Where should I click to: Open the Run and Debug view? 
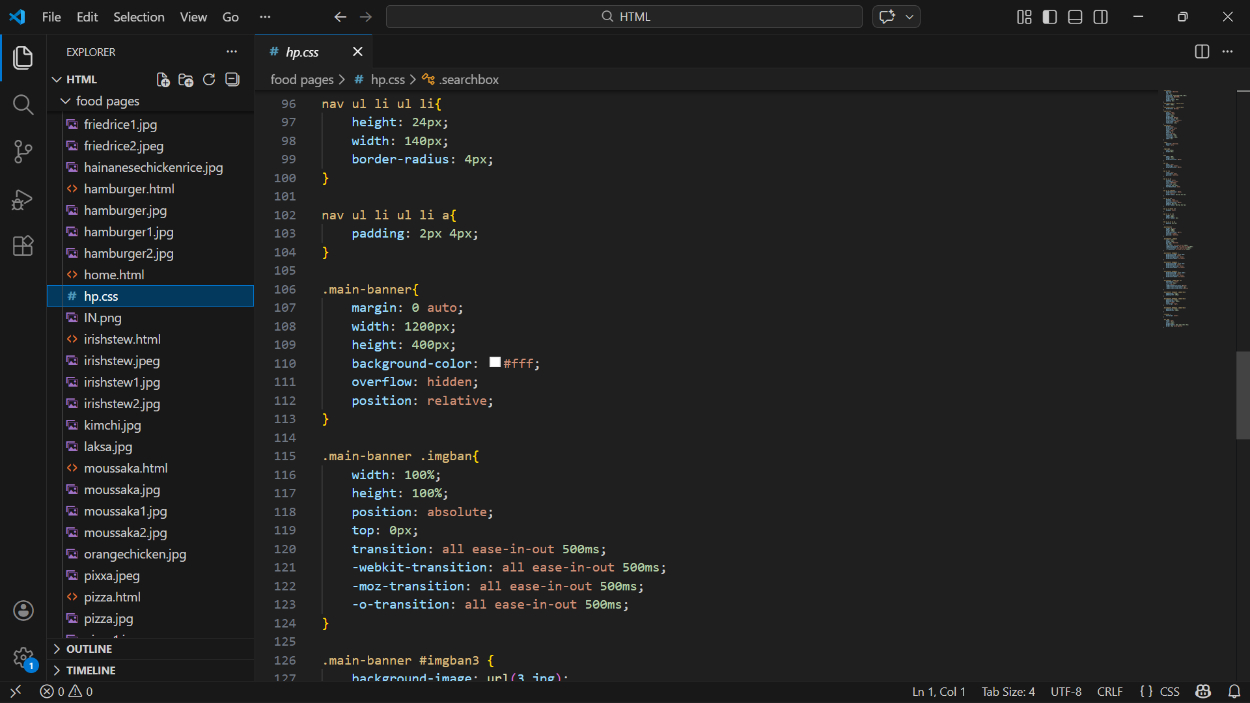[x=23, y=199]
